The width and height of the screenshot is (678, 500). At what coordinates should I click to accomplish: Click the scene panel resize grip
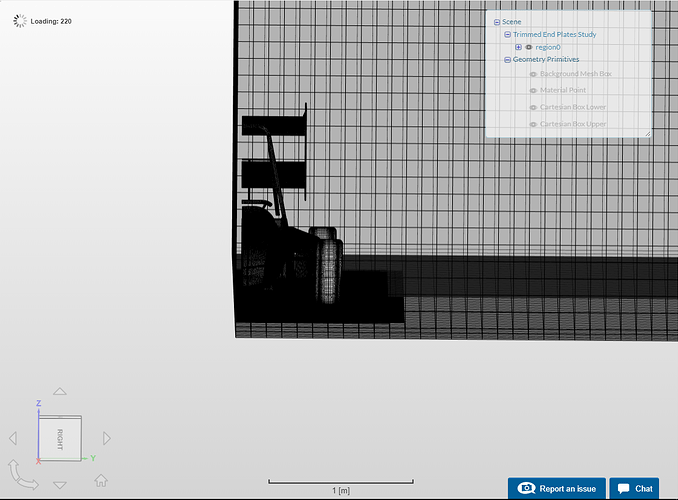pyautogui.click(x=647, y=134)
